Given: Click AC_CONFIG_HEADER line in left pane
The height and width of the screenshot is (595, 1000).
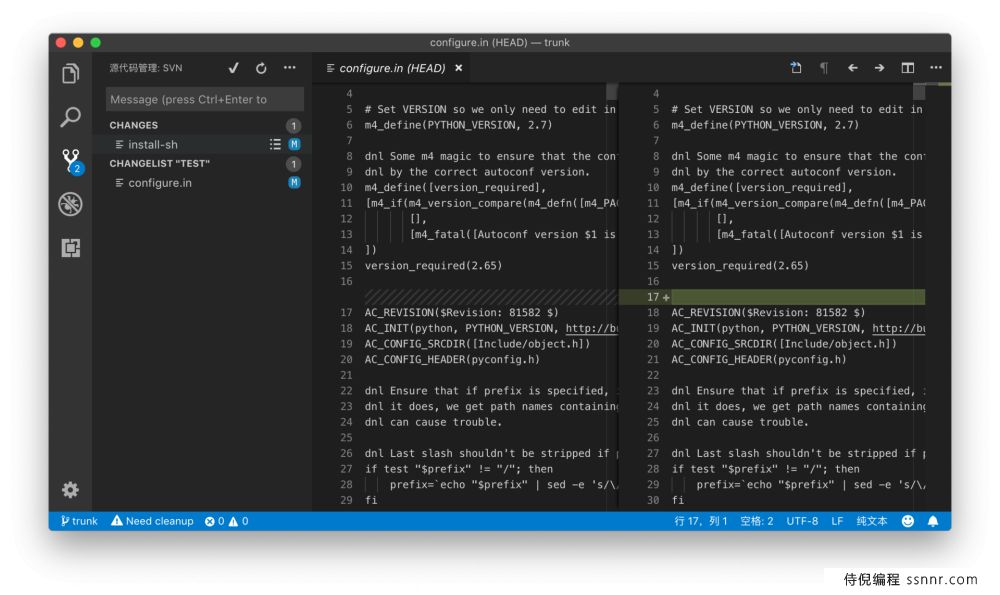Looking at the screenshot, I should [452, 360].
